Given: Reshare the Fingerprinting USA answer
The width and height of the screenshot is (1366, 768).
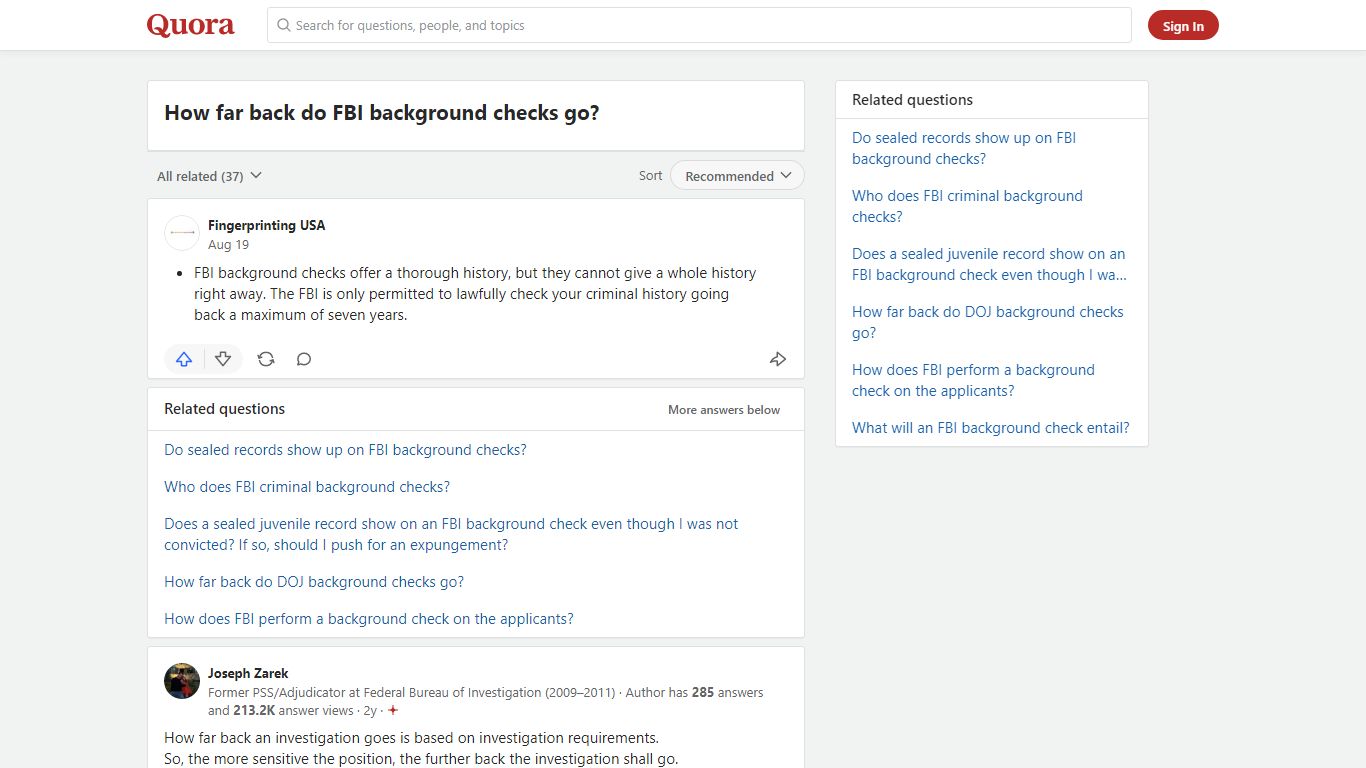Looking at the screenshot, I should tap(266, 359).
